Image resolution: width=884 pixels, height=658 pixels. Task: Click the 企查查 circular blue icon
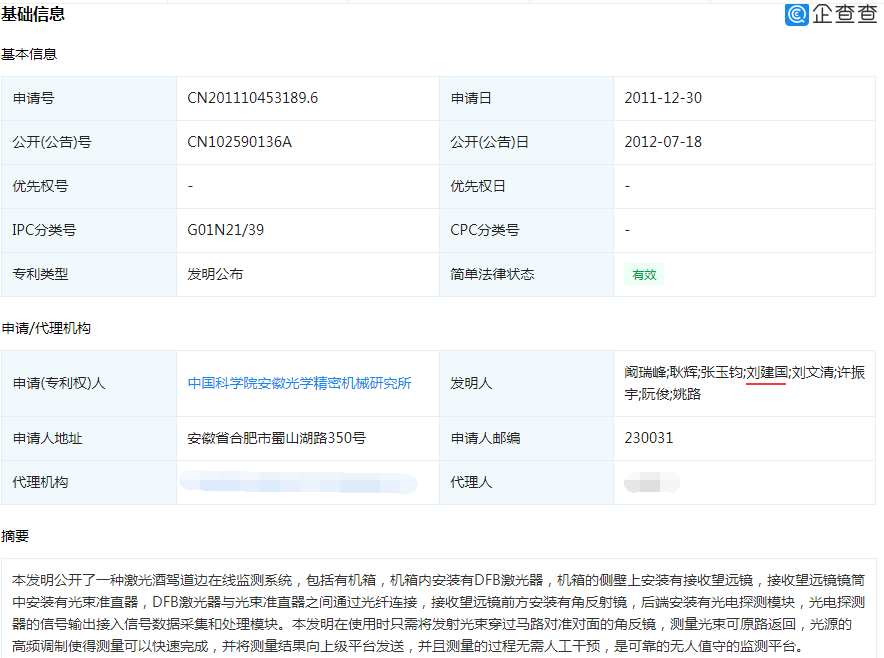click(796, 14)
